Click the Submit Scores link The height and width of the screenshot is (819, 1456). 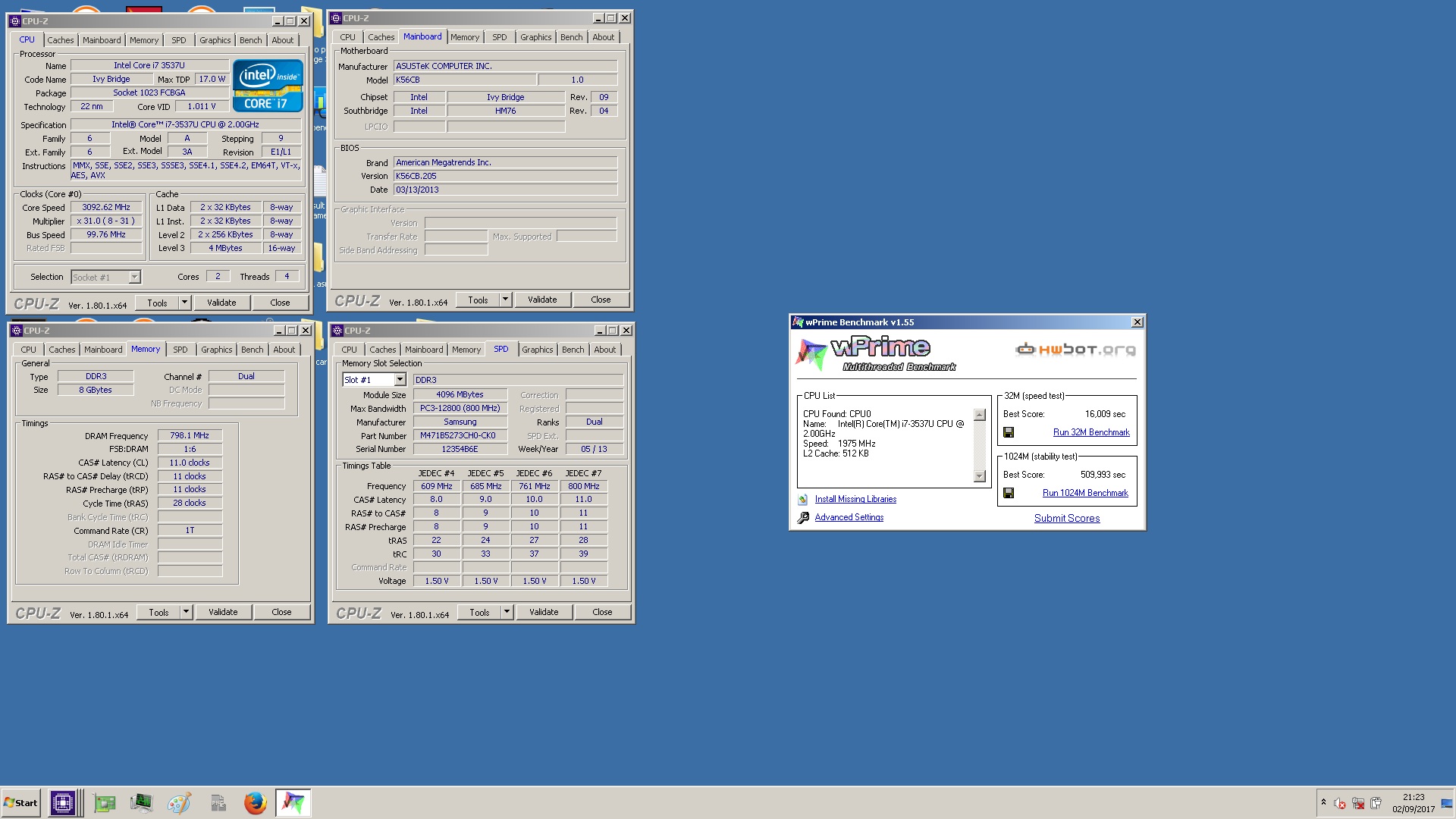(x=1067, y=519)
